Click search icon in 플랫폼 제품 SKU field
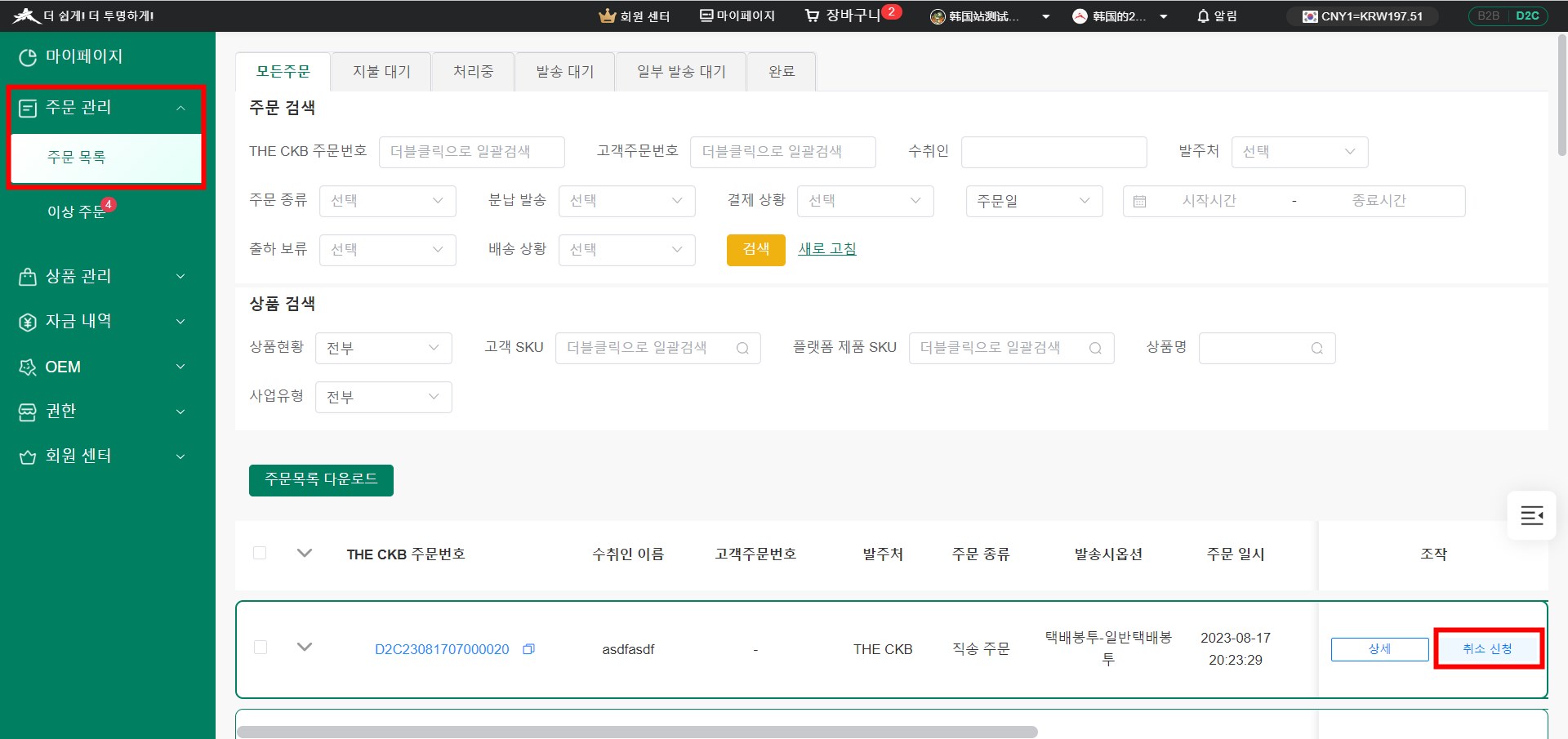Image resolution: width=1568 pixels, height=739 pixels. tap(1095, 348)
